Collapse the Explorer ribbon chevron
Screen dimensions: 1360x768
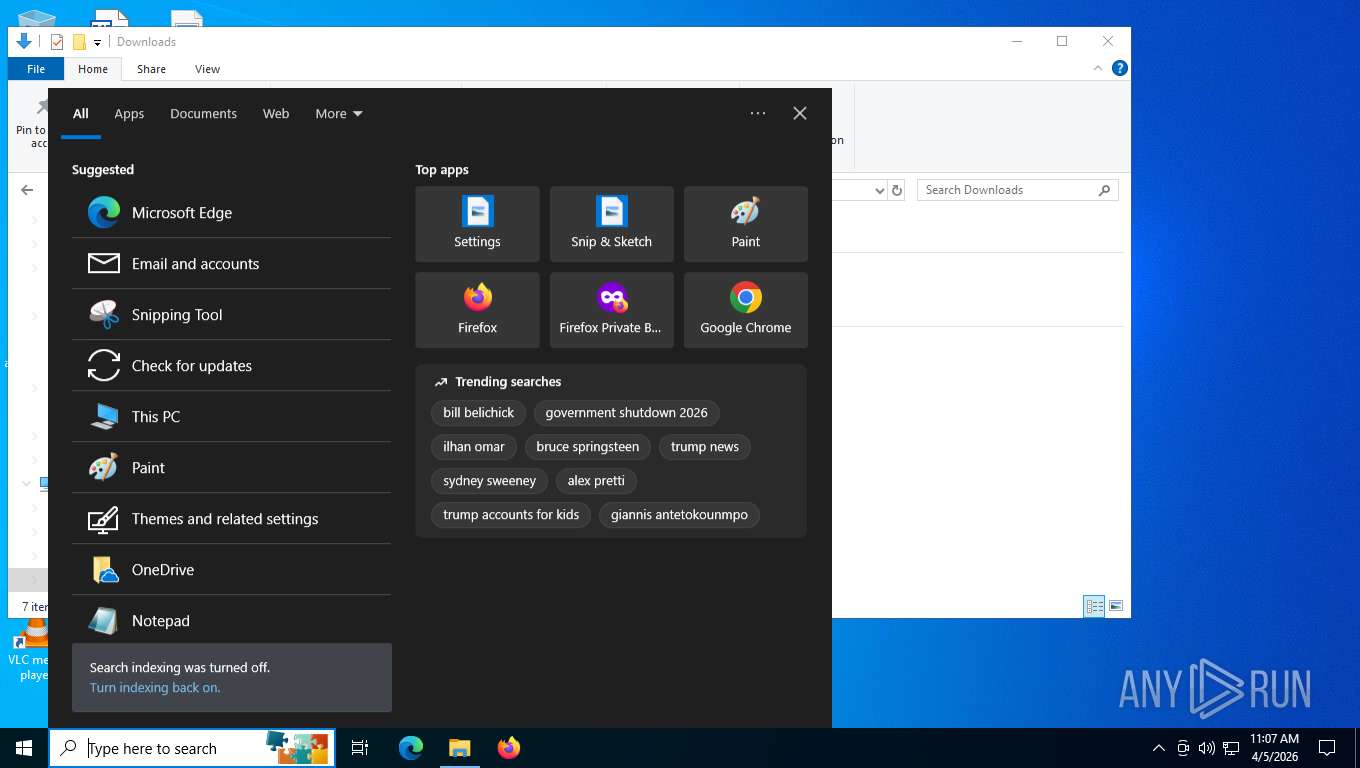pos(1098,69)
